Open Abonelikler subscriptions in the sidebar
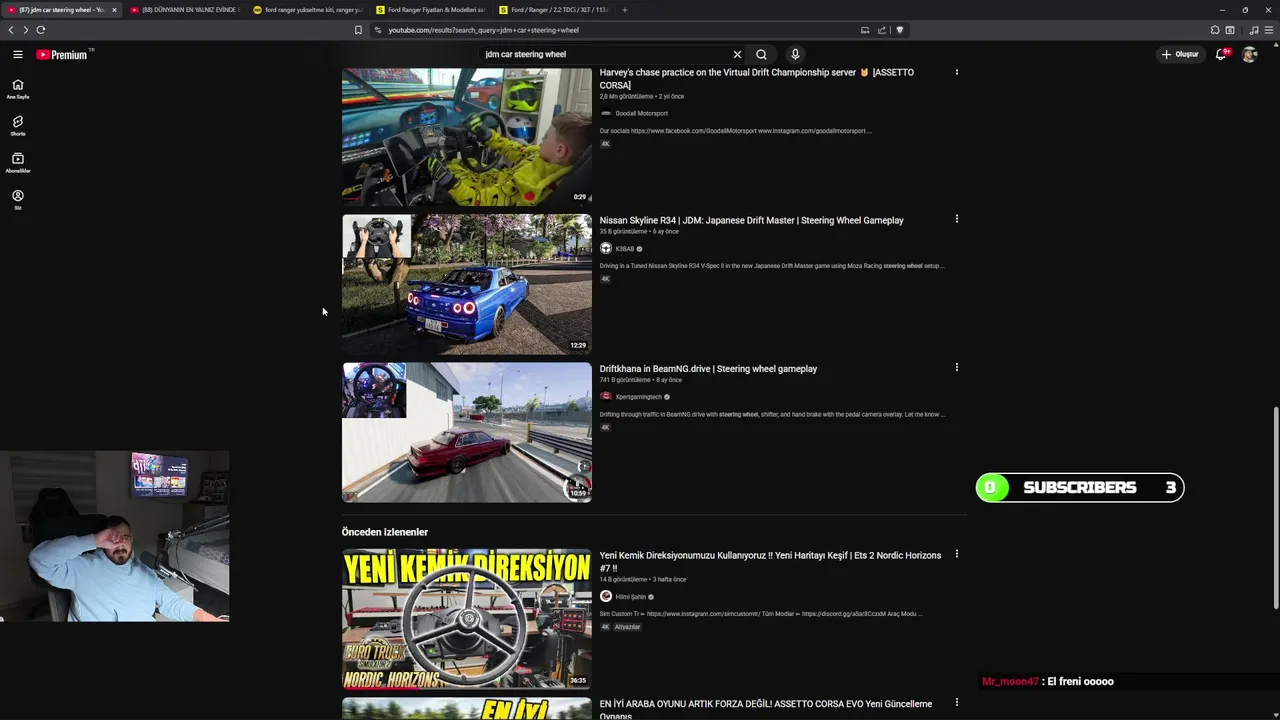Viewport: 1280px width, 720px height. coord(17,163)
